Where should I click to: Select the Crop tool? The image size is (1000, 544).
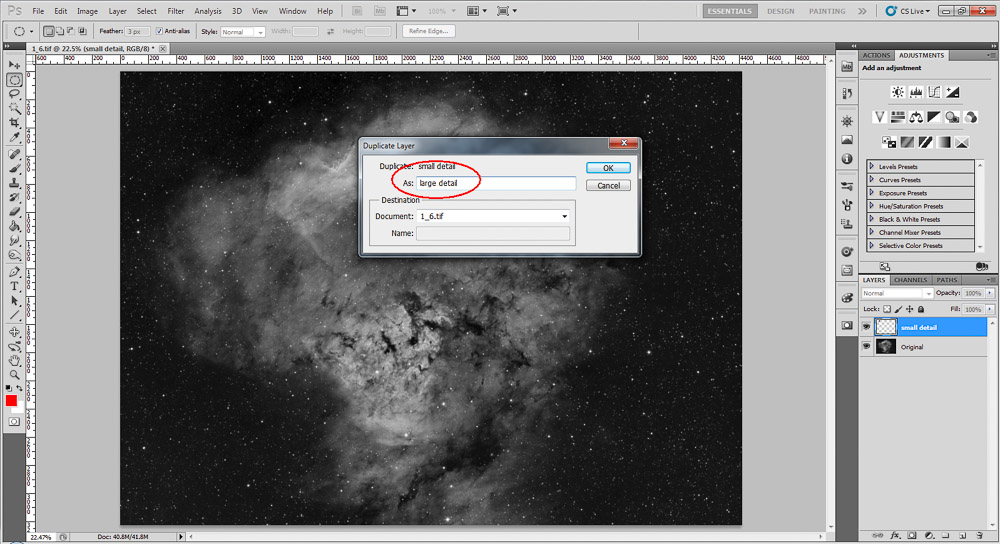point(14,122)
